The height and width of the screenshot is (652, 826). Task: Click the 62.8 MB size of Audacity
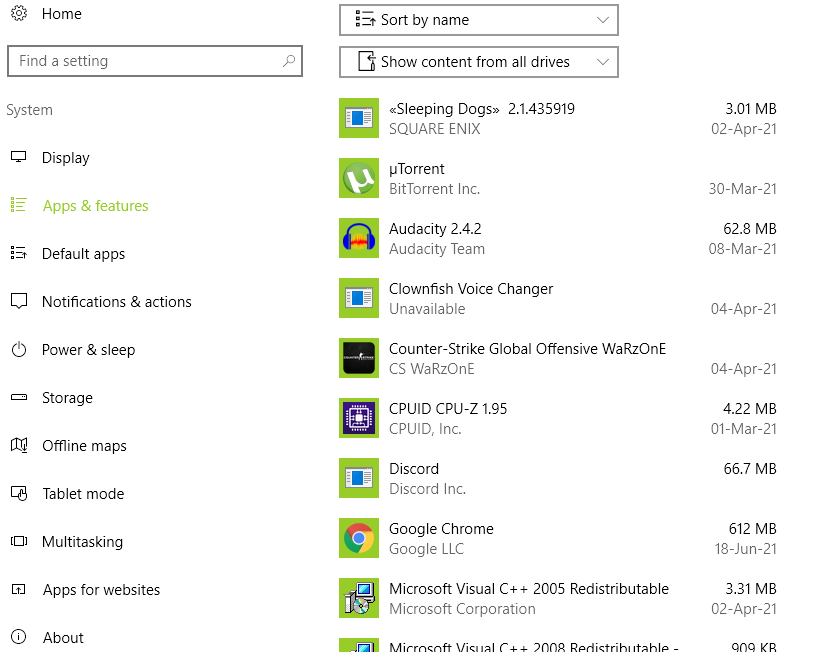coord(750,229)
